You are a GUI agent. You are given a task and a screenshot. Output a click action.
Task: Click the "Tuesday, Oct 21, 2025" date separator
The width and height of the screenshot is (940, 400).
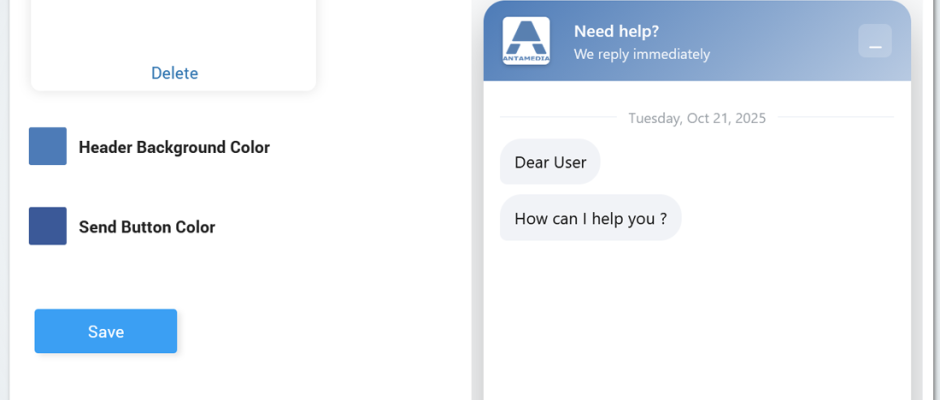pos(697,118)
